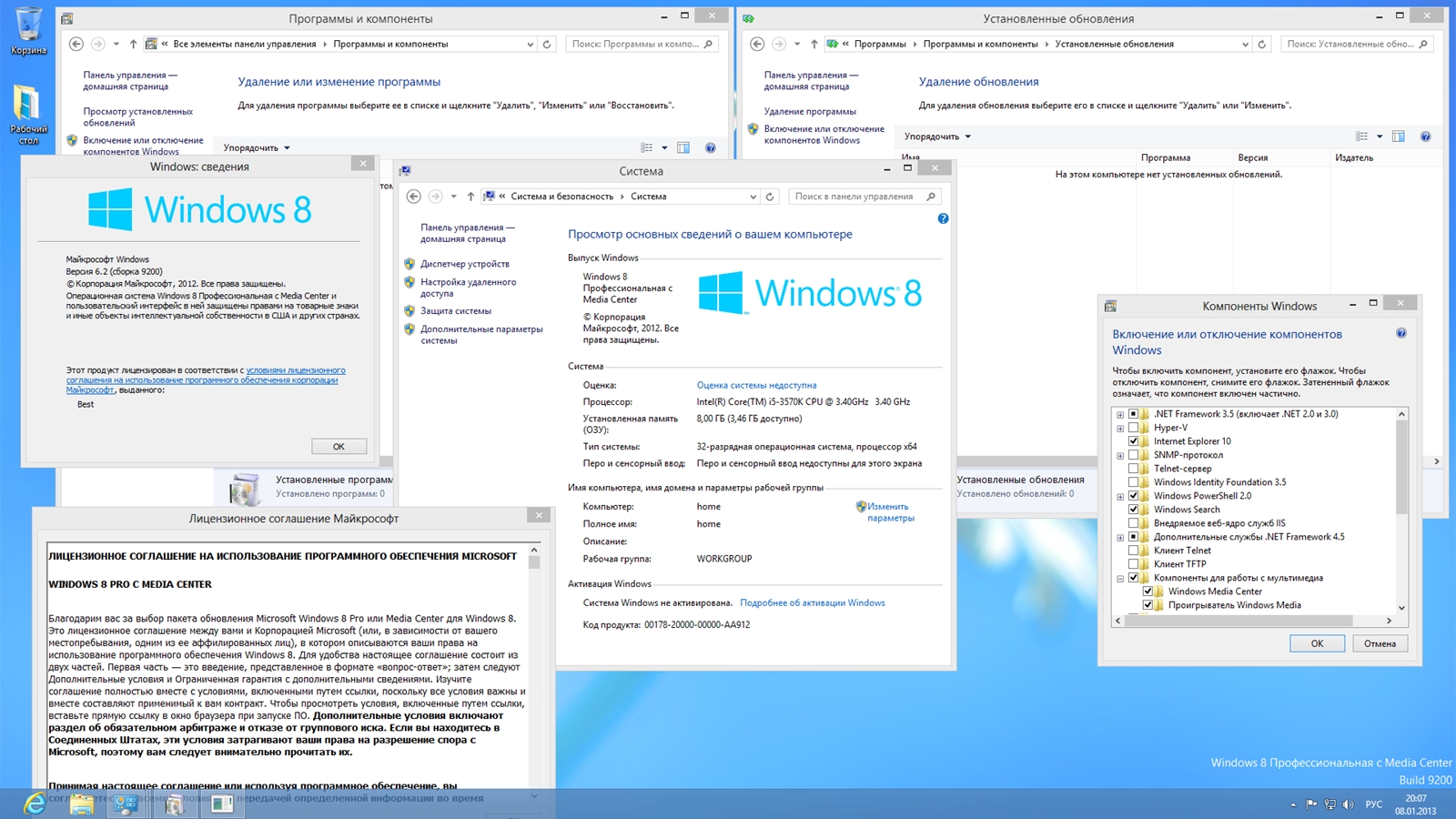Refresh the Система window address bar
Screen dimensions: 1456x819
point(770,197)
